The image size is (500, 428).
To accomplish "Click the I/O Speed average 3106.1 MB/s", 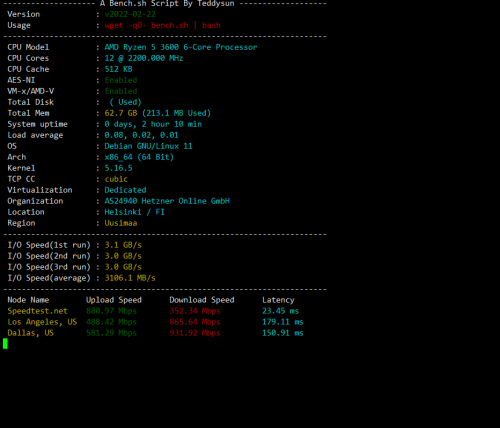I will coord(130,278).
